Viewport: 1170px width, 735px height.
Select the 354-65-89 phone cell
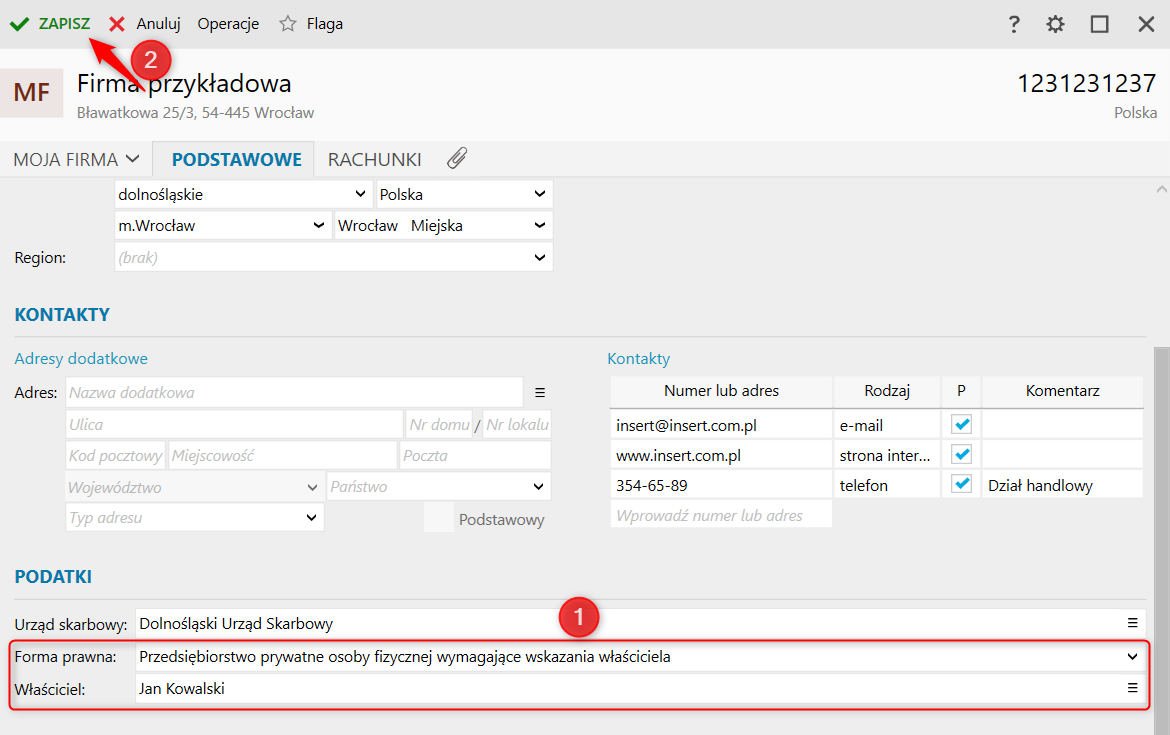click(722, 485)
